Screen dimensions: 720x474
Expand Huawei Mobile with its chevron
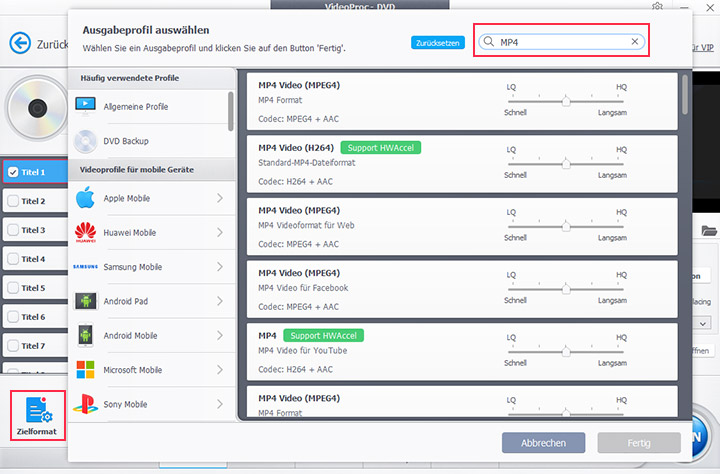(x=220, y=232)
